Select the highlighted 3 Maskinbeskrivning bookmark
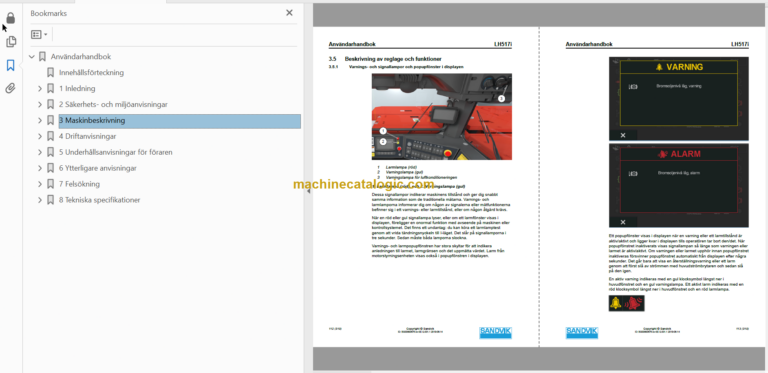The image size is (768, 373). pyautogui.click(x=179, y=121)
